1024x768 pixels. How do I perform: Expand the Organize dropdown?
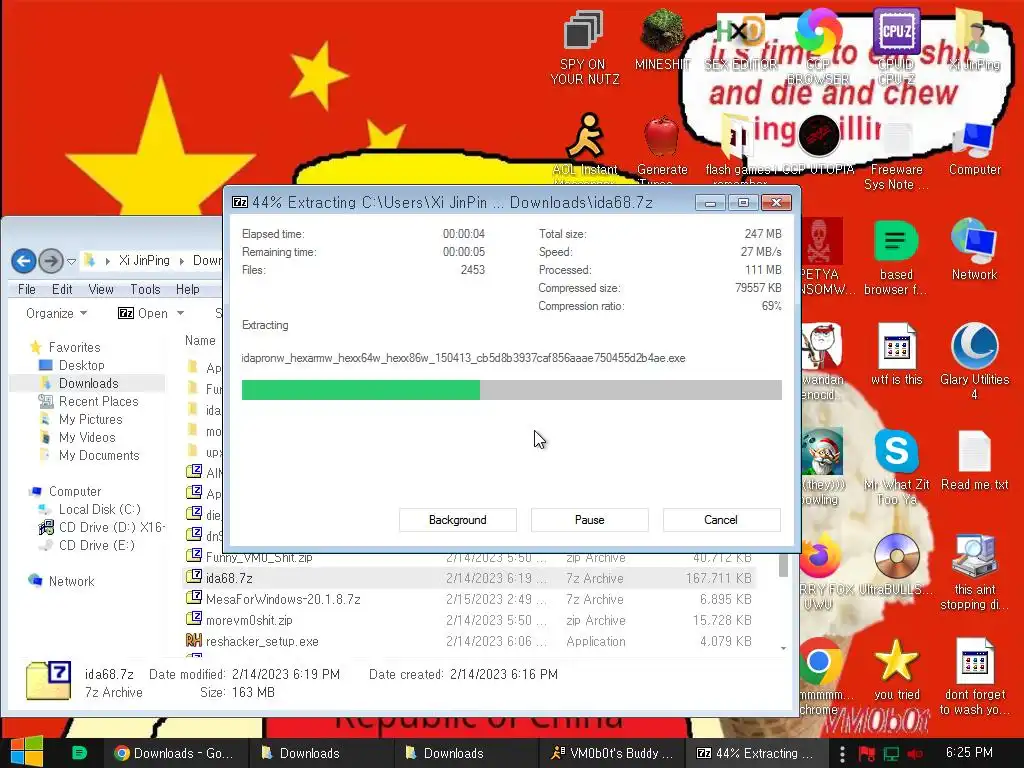[x=56, y=313]
